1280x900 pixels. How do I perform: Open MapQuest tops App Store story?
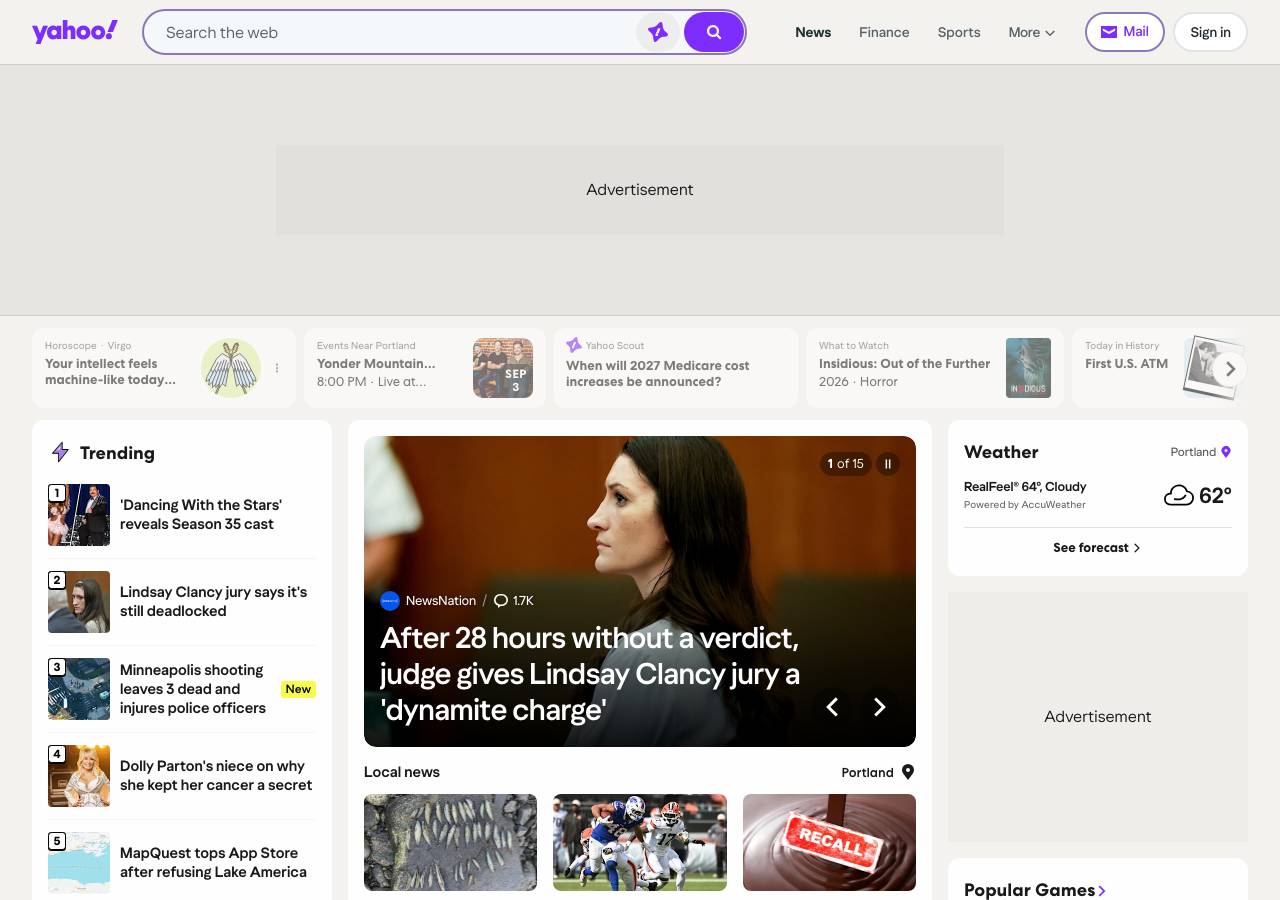[x=214, y=863]
